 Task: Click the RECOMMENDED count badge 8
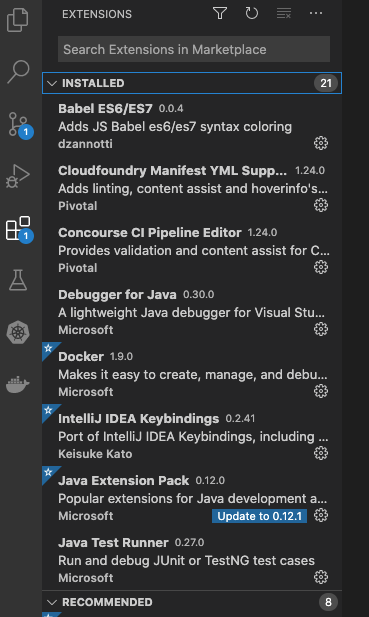[x=328, y=602]
